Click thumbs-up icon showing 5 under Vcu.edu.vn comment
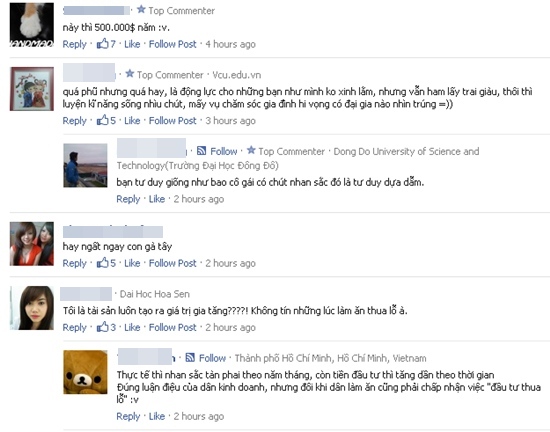The width and height of the screenshot is (550, 432). click(102, 120)
